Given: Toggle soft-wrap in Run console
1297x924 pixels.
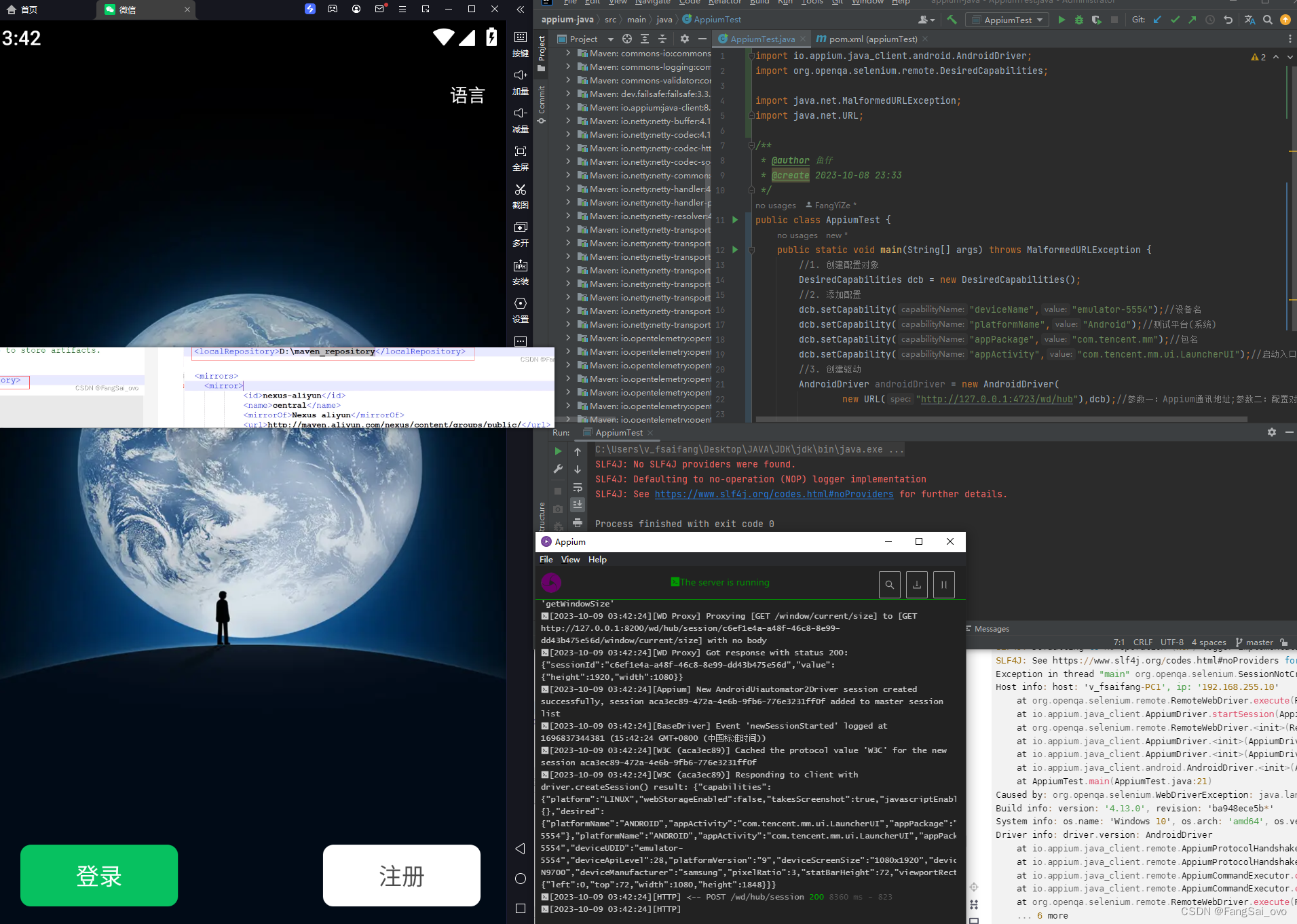Looking at the screenshot, I should (x=578, y=487).
